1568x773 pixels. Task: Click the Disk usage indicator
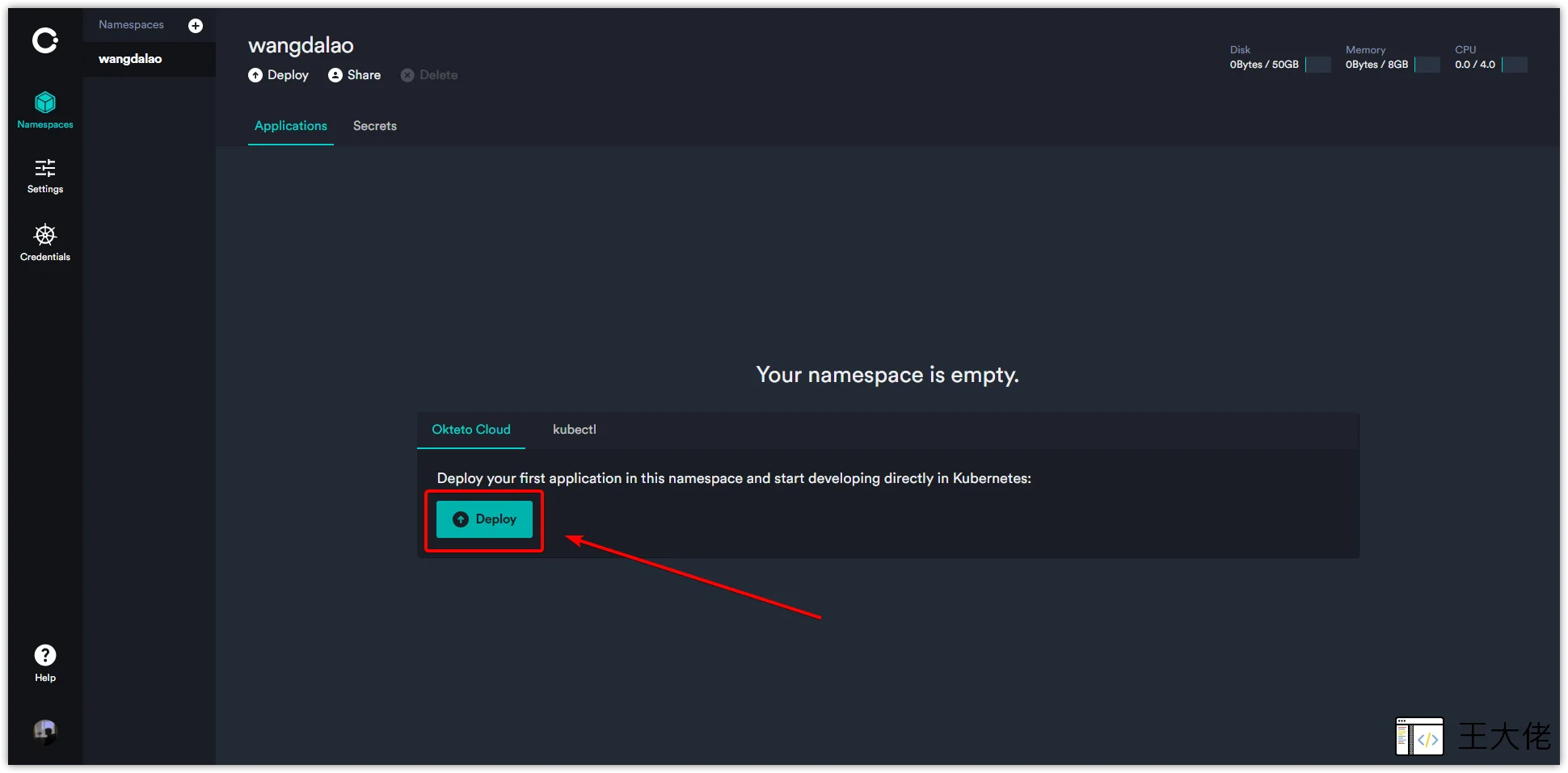tap(1280, 58)
